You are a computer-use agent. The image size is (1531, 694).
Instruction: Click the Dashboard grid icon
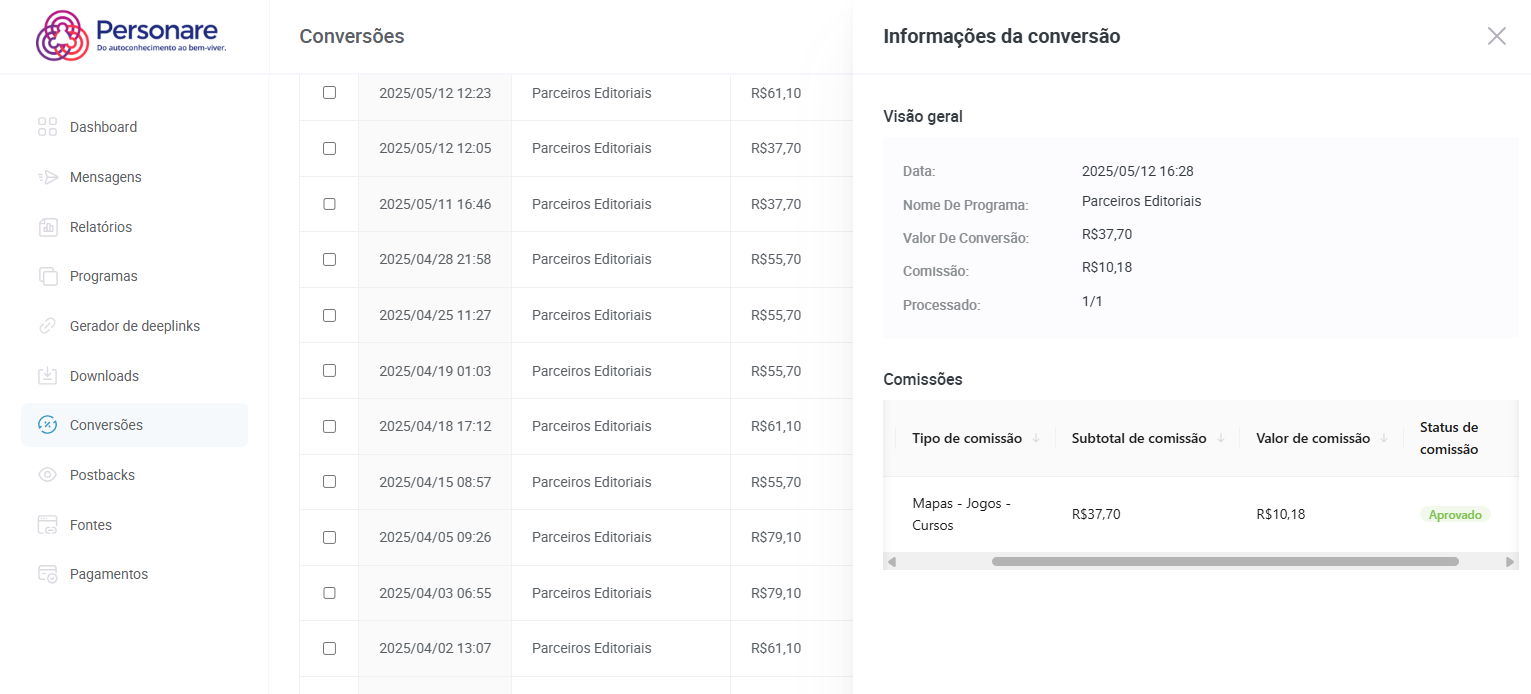(47, 127)
